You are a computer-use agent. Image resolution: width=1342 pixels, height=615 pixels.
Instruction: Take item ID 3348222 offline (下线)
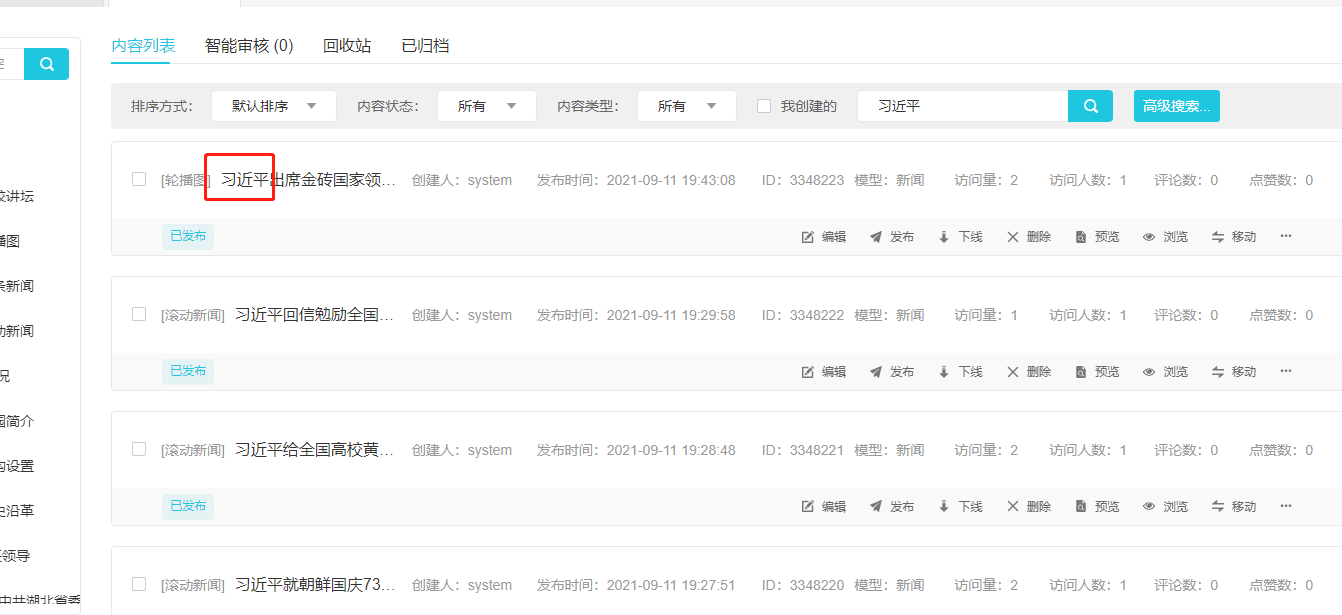tap(960, 372)
